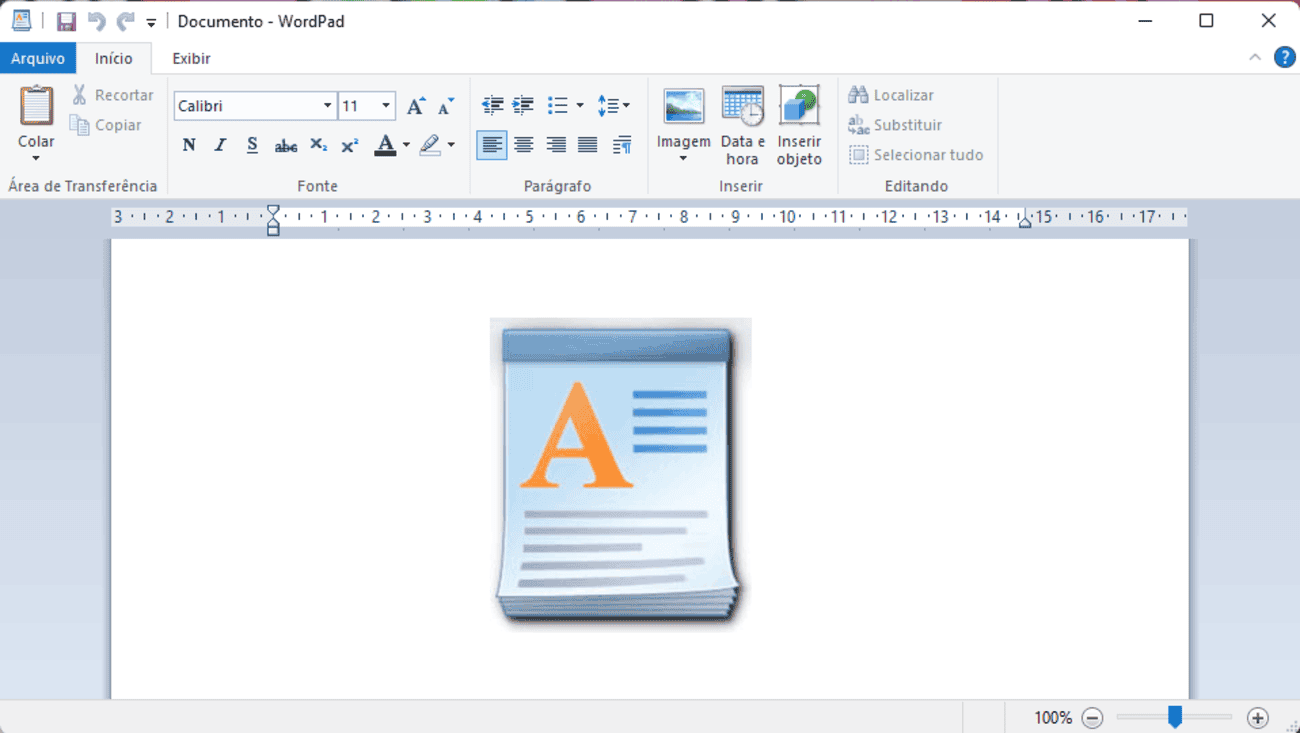1300x733 pixels.
Task: Open the Arquivo menu
Action: (x=38, y=58)
